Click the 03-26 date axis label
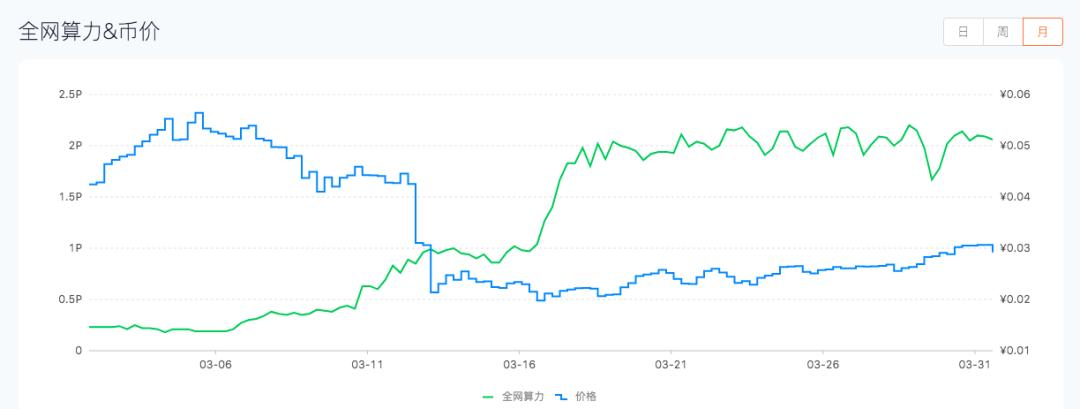This screenshot has width=1080, height=409. (822, 366)
